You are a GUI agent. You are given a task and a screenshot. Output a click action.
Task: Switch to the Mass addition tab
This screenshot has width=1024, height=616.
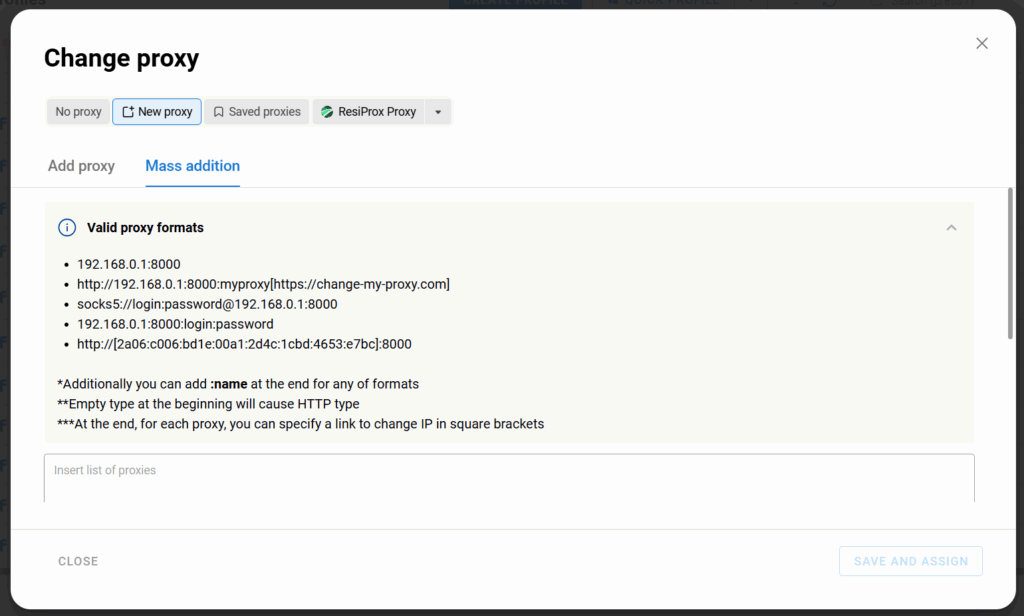[x=193, y=166]
